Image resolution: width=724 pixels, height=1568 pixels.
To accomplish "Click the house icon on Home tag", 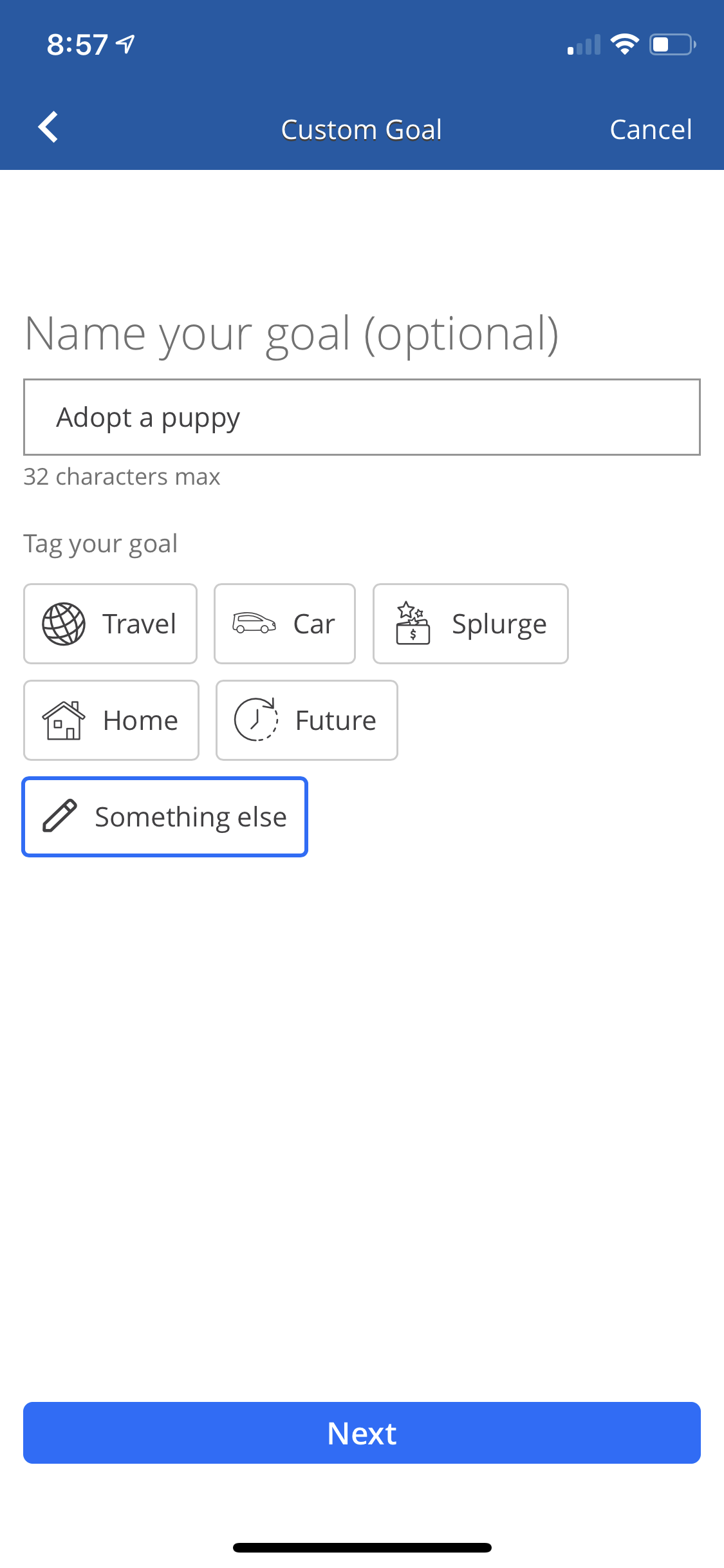I will pyautogui.click(x=63, y=720).
